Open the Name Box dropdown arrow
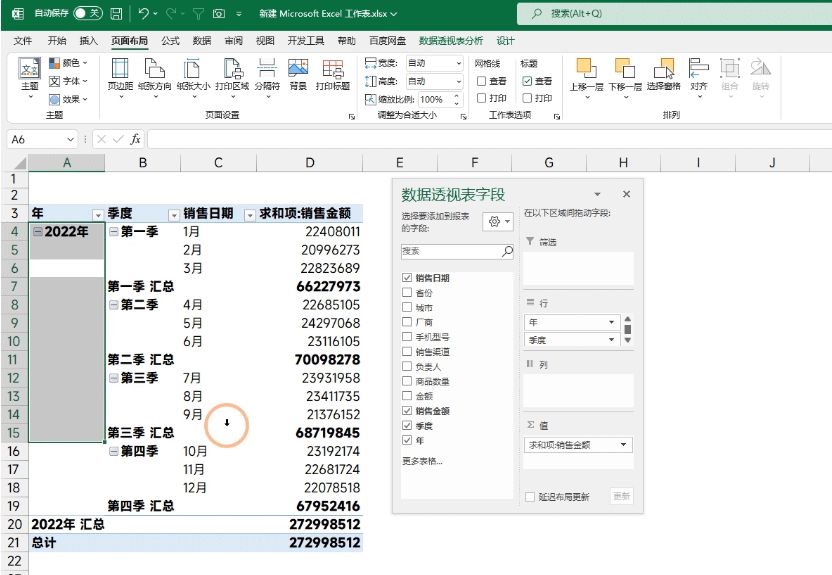The width and height of the screenshot is (832, 575). (70, 139)
